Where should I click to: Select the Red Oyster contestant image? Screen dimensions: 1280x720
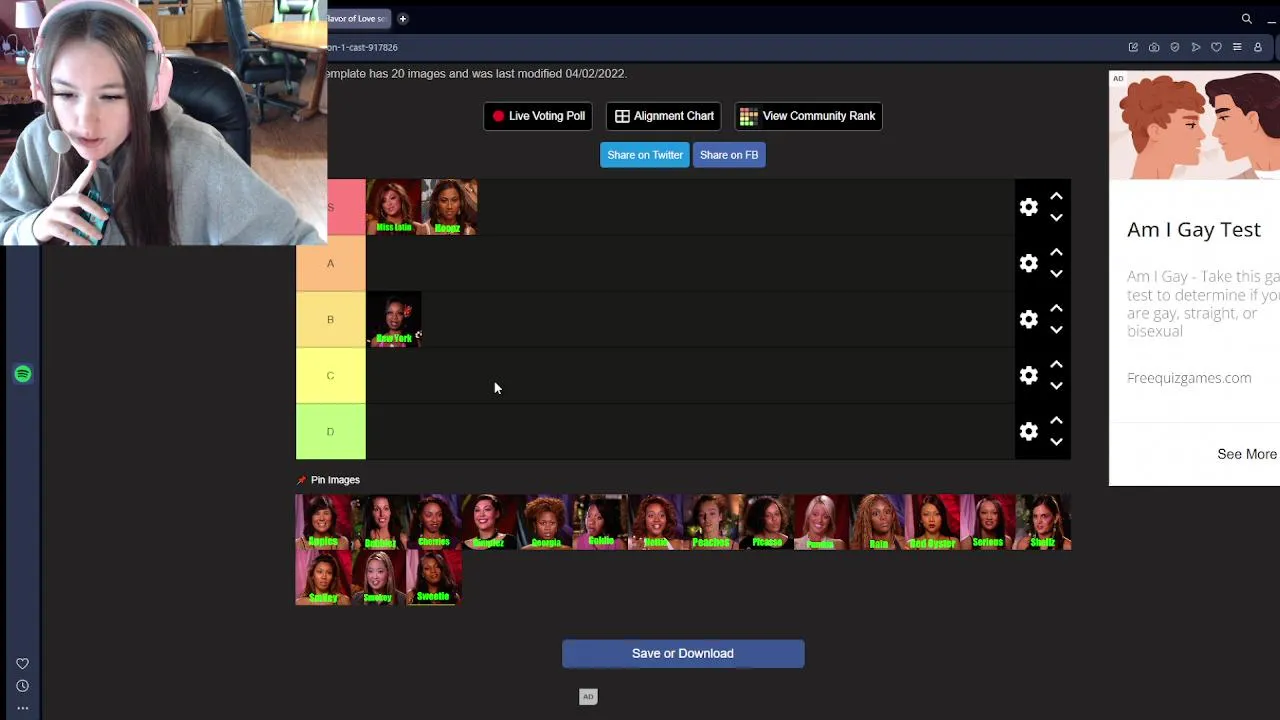point(932,522)
